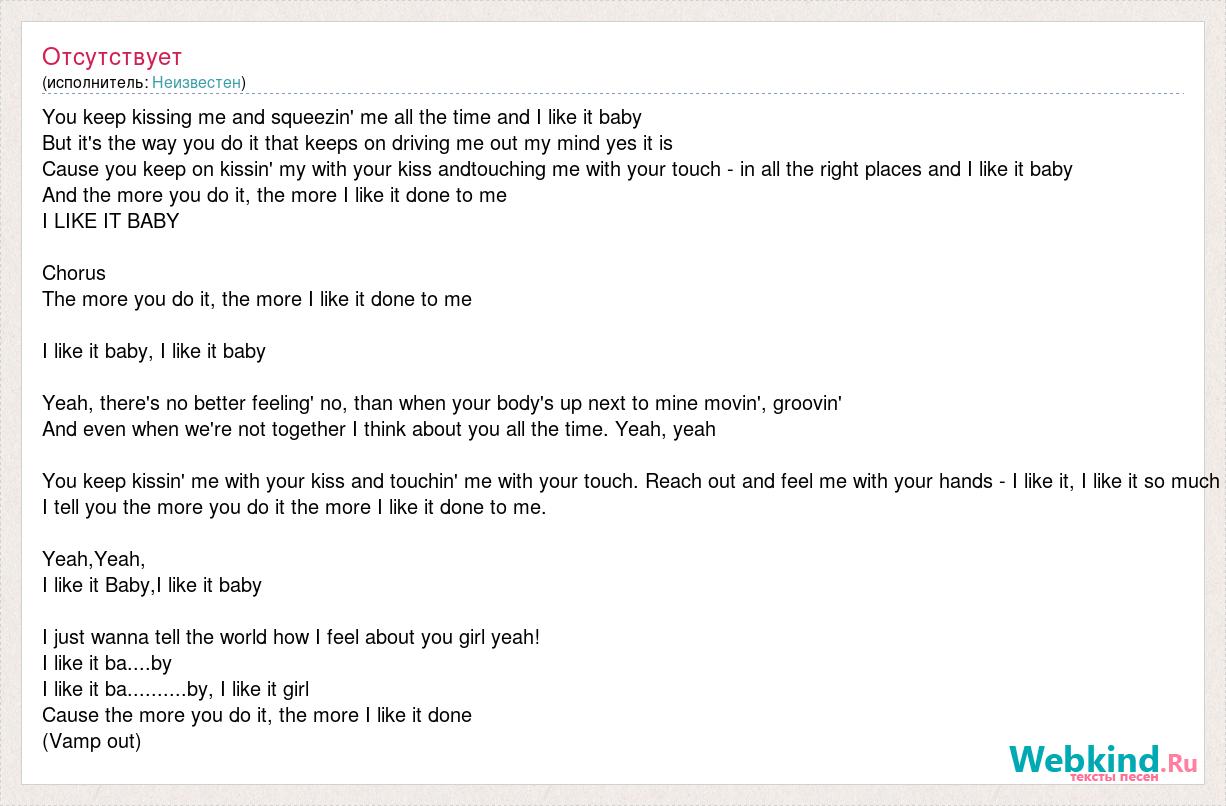Screen dimensions: 1226x806
Task: Click 'And even when we're not together' line
Action: [x=379, y=429]
